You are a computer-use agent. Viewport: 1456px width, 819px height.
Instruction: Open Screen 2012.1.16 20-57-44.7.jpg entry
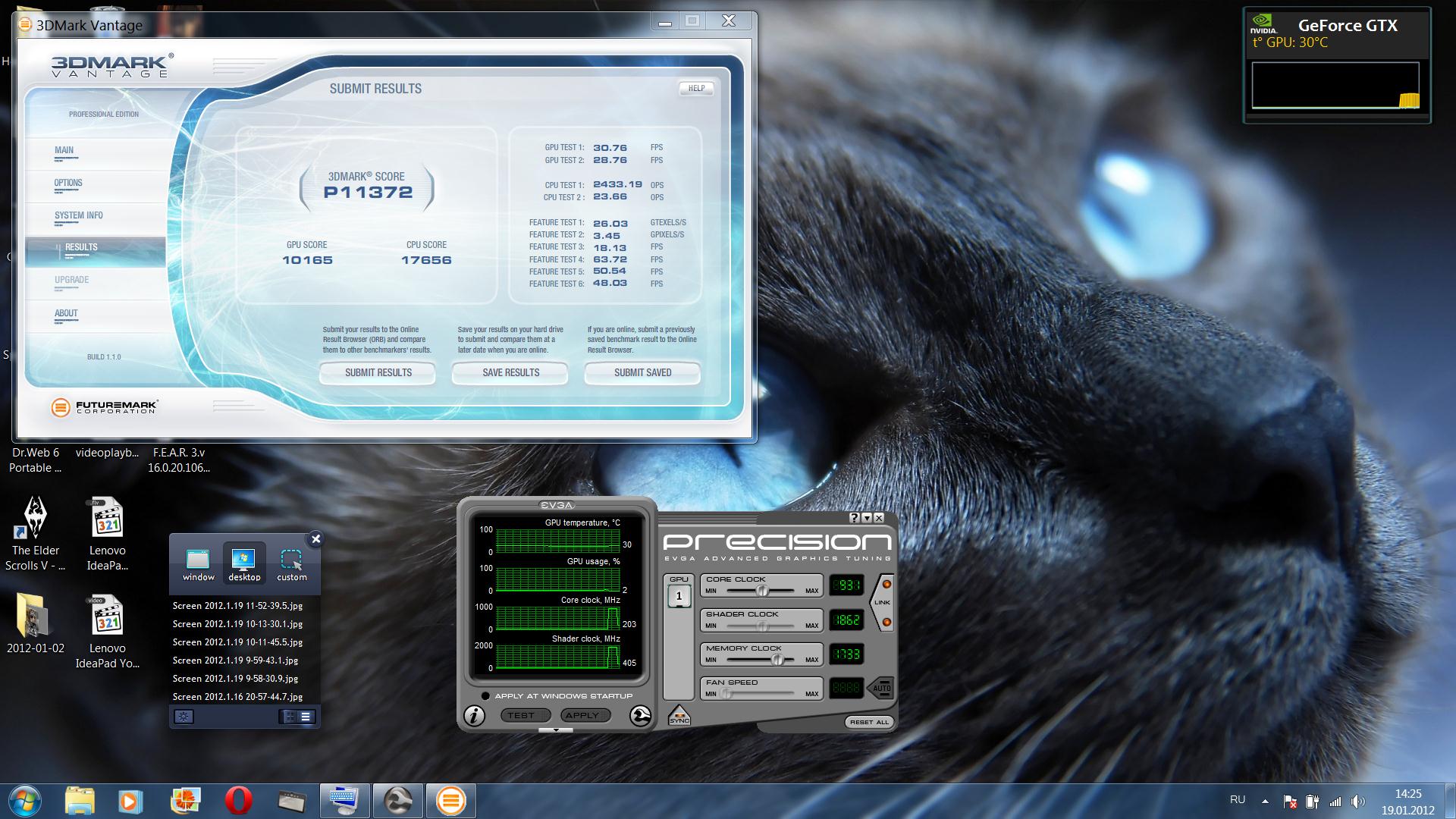(x=238, y=697)
